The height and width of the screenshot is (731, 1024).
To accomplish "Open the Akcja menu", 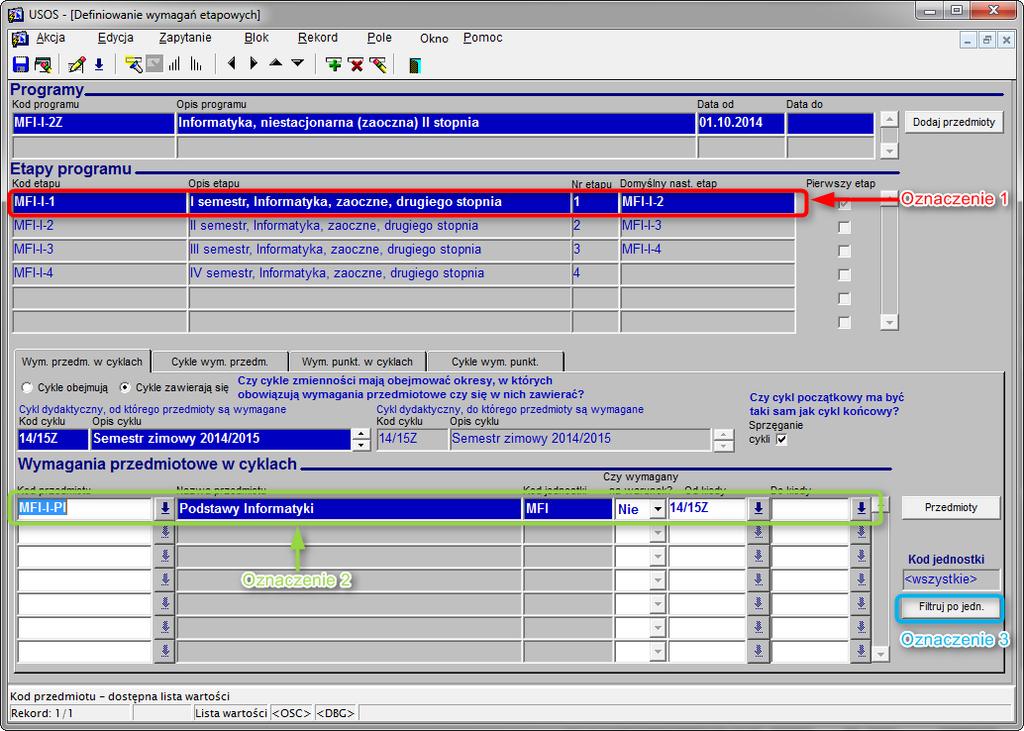I will 50,38.
